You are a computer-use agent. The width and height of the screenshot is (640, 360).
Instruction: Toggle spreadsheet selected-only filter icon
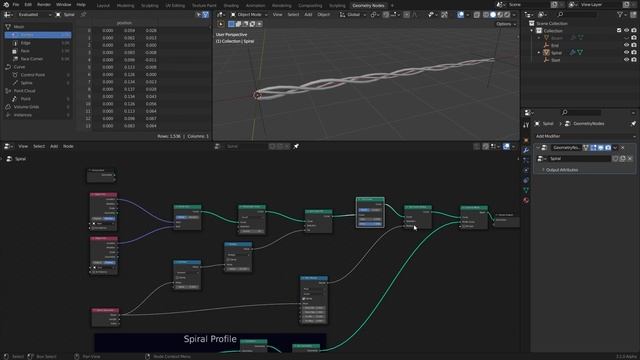(199, 15)
